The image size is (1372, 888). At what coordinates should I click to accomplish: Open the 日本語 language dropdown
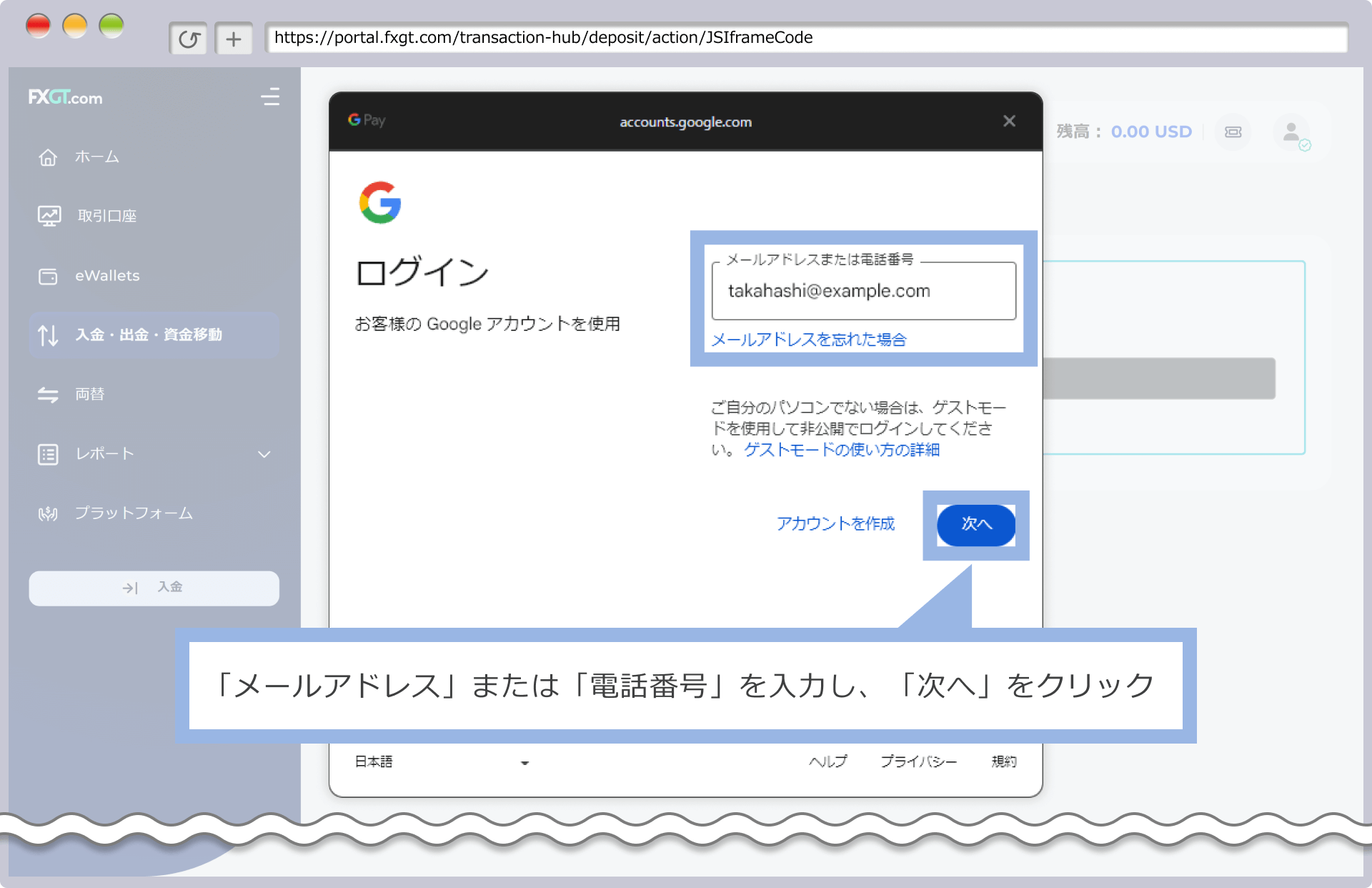[442, 762]
